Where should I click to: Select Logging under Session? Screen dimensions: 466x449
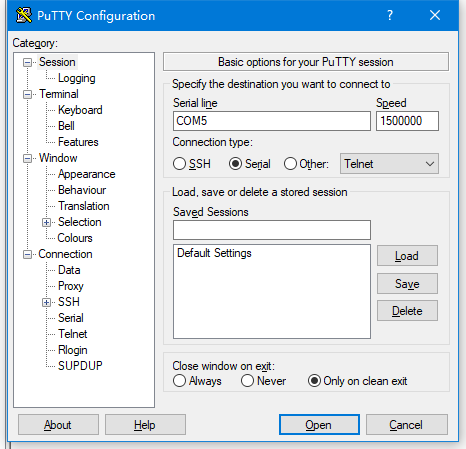click(77, 78)
